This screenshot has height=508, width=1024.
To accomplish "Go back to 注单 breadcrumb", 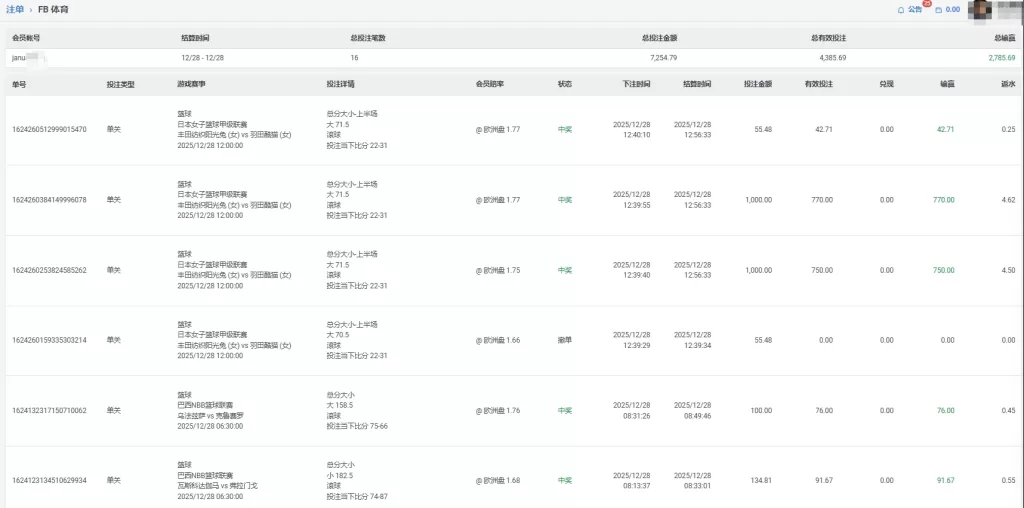I will [x=14, y=9].
